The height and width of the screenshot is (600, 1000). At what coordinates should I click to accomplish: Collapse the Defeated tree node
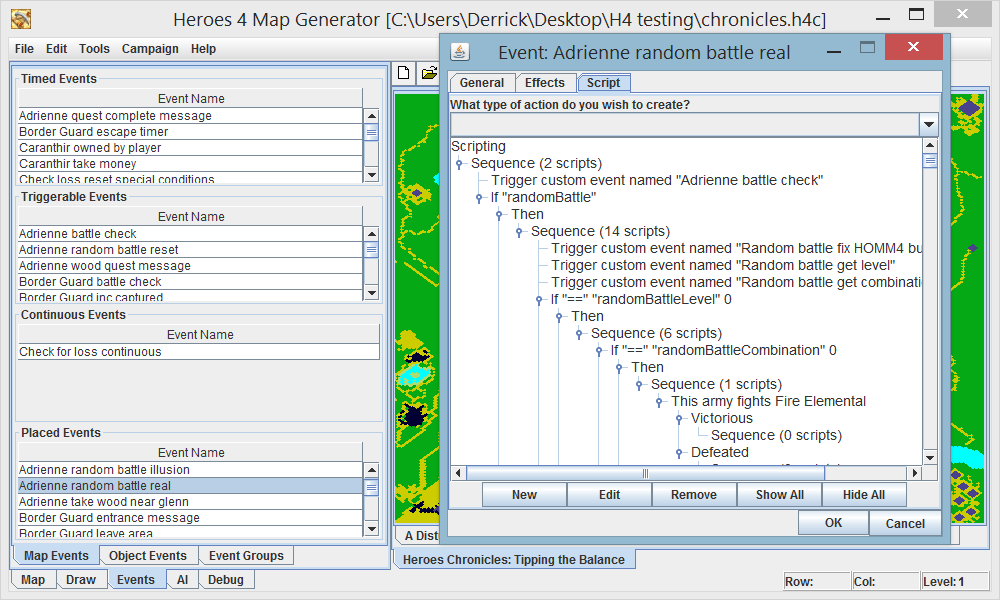tap(679, 453)
